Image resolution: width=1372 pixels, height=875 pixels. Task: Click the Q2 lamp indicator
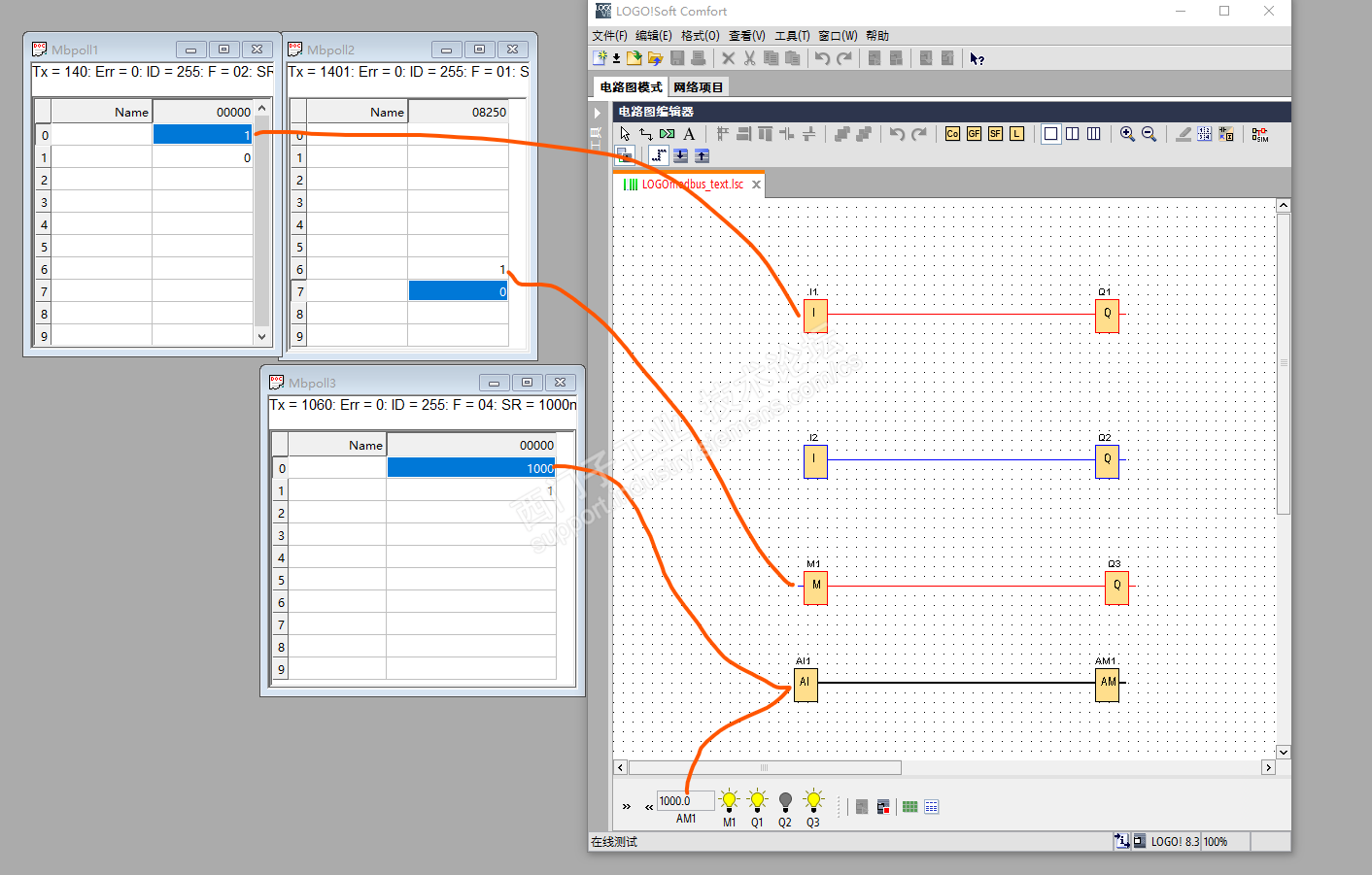coord(785,801)
